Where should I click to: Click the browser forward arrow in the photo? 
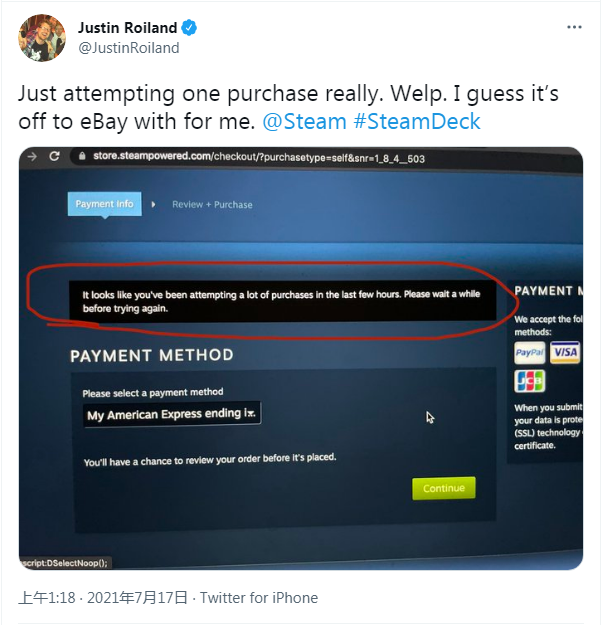point(33,156)
